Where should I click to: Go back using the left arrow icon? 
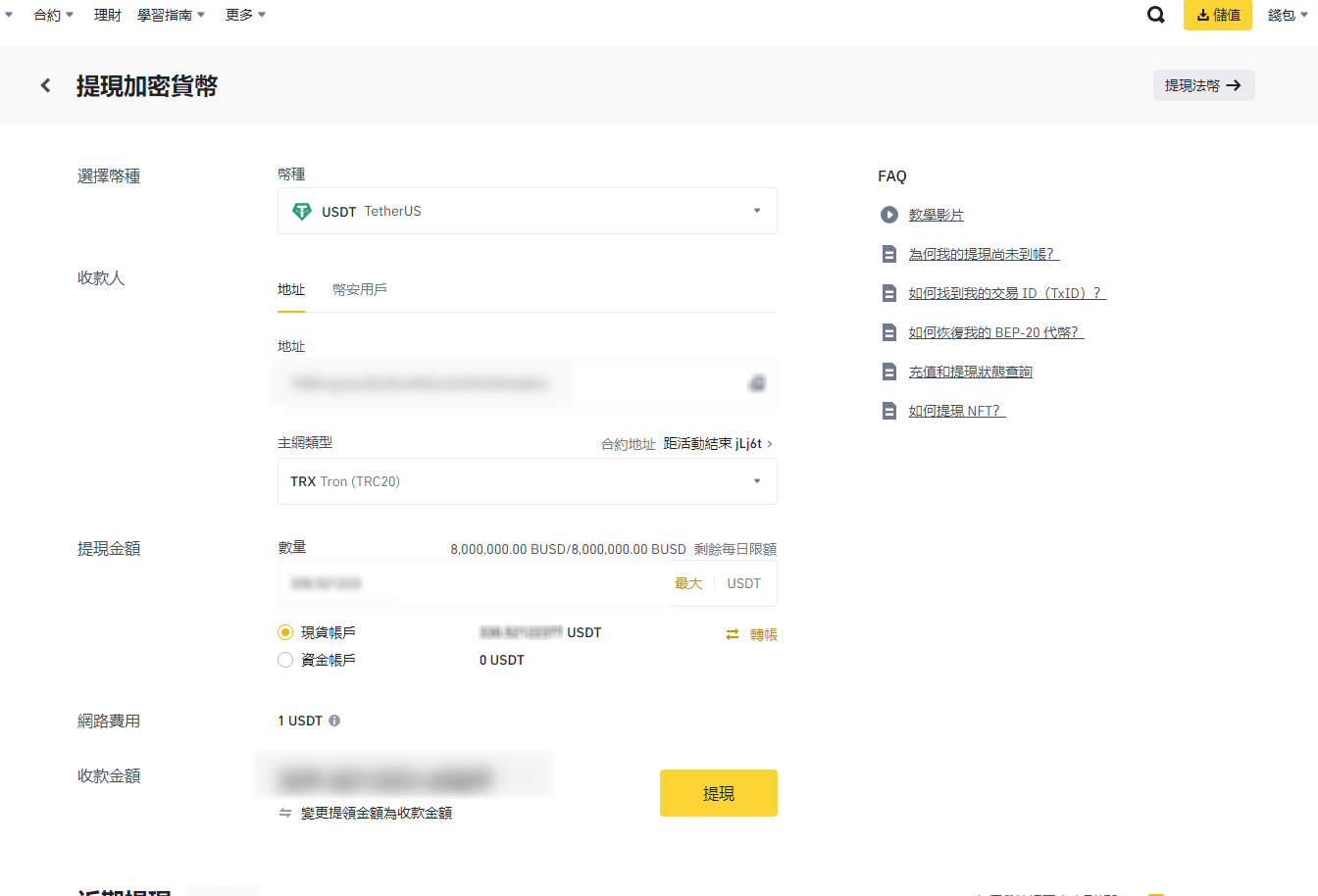(45, 85)
